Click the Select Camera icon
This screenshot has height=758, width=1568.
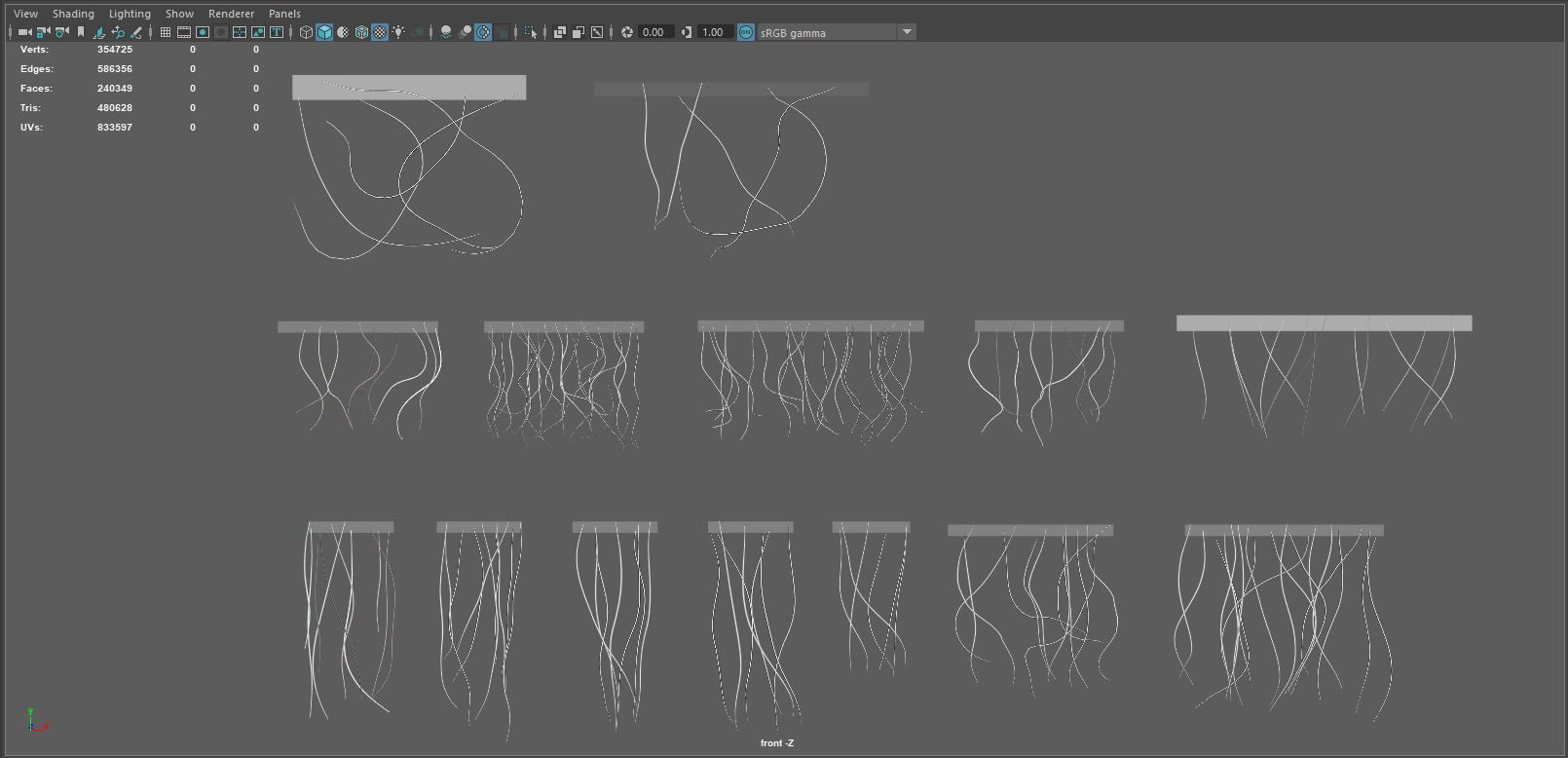pos(25,32)
